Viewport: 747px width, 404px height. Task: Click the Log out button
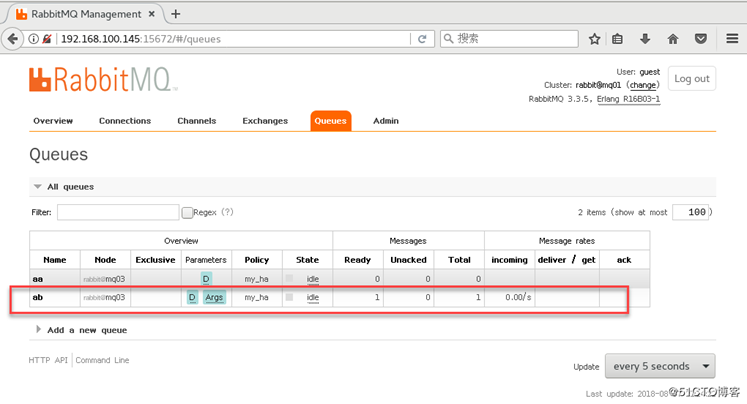pyautogui.click(x=692, y=79)
